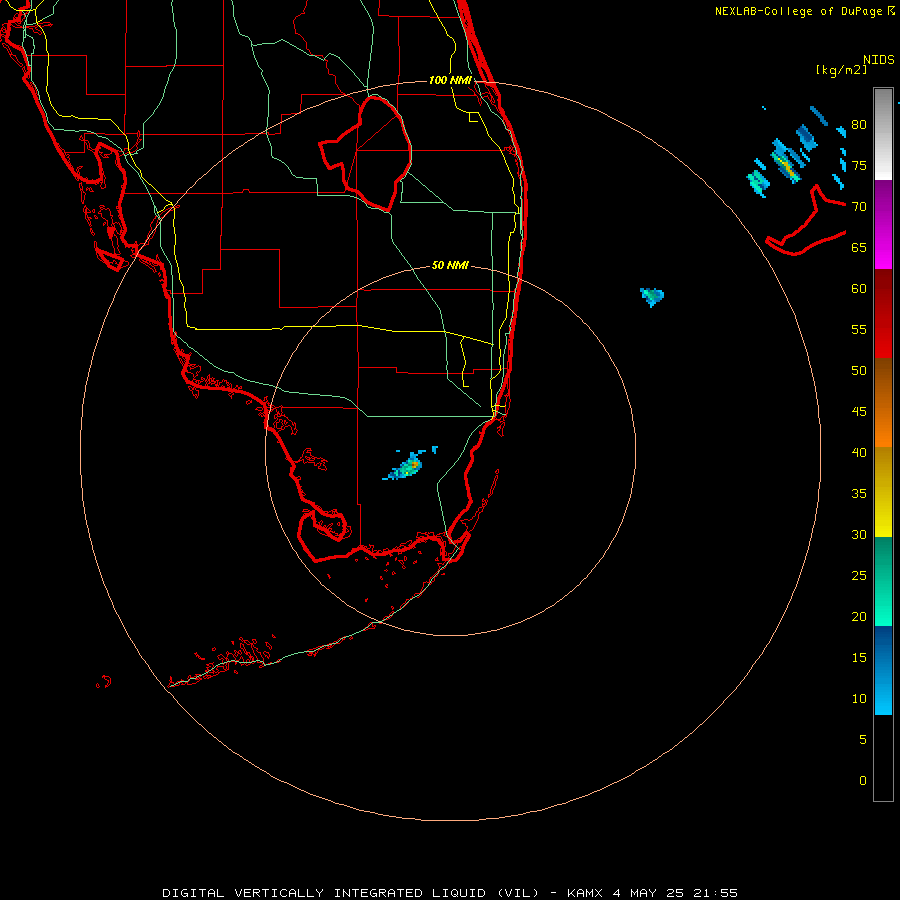Click the storm cell over the Everglades
Image resolution: width=900 pixels, height=900 pixels.
pos(409,465)
